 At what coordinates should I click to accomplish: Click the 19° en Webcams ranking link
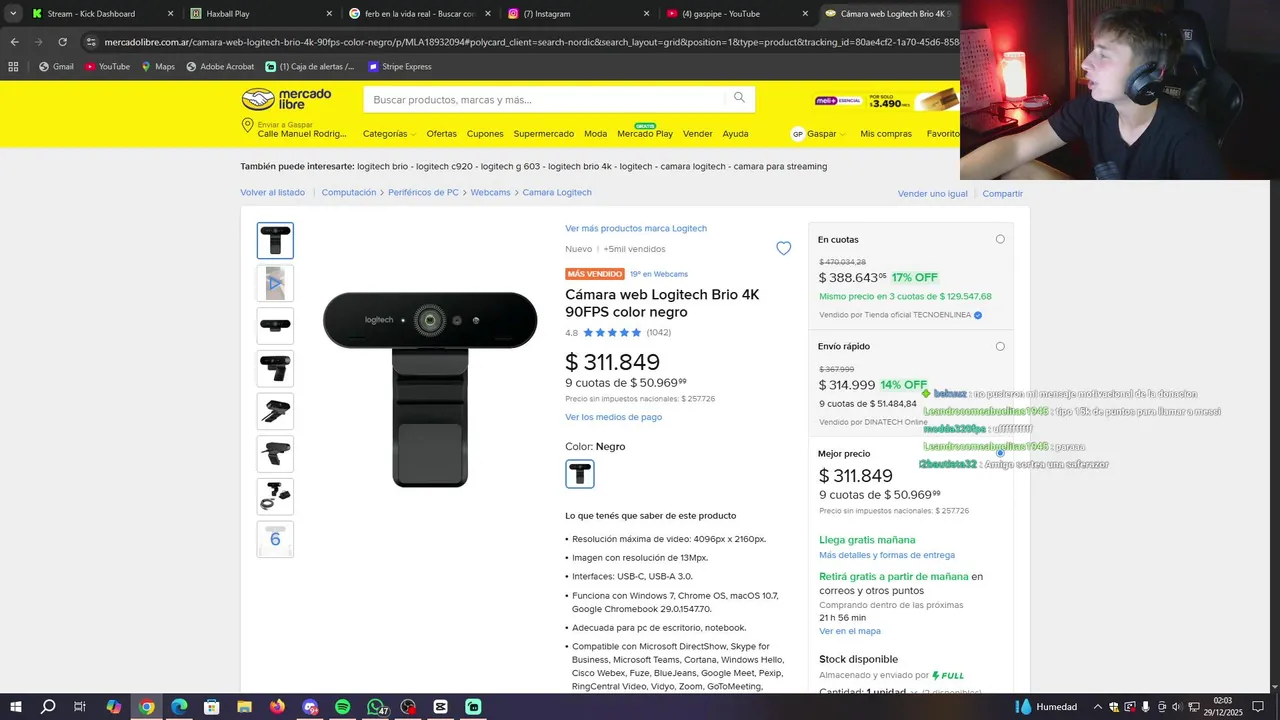pos(659,274)
